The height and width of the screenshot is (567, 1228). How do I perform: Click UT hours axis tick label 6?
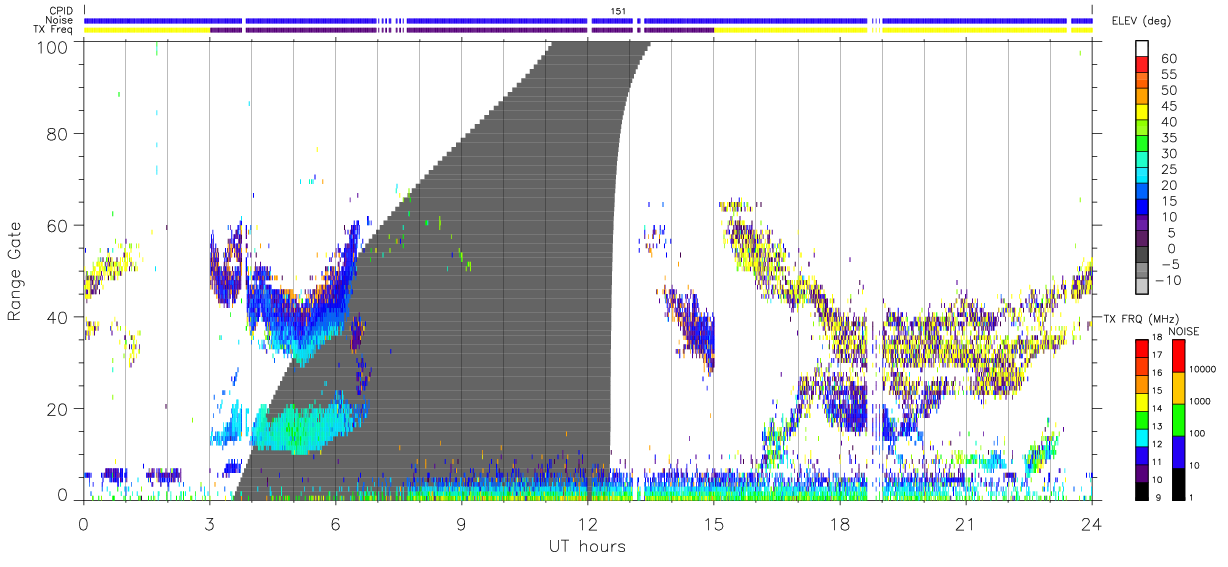335,524
